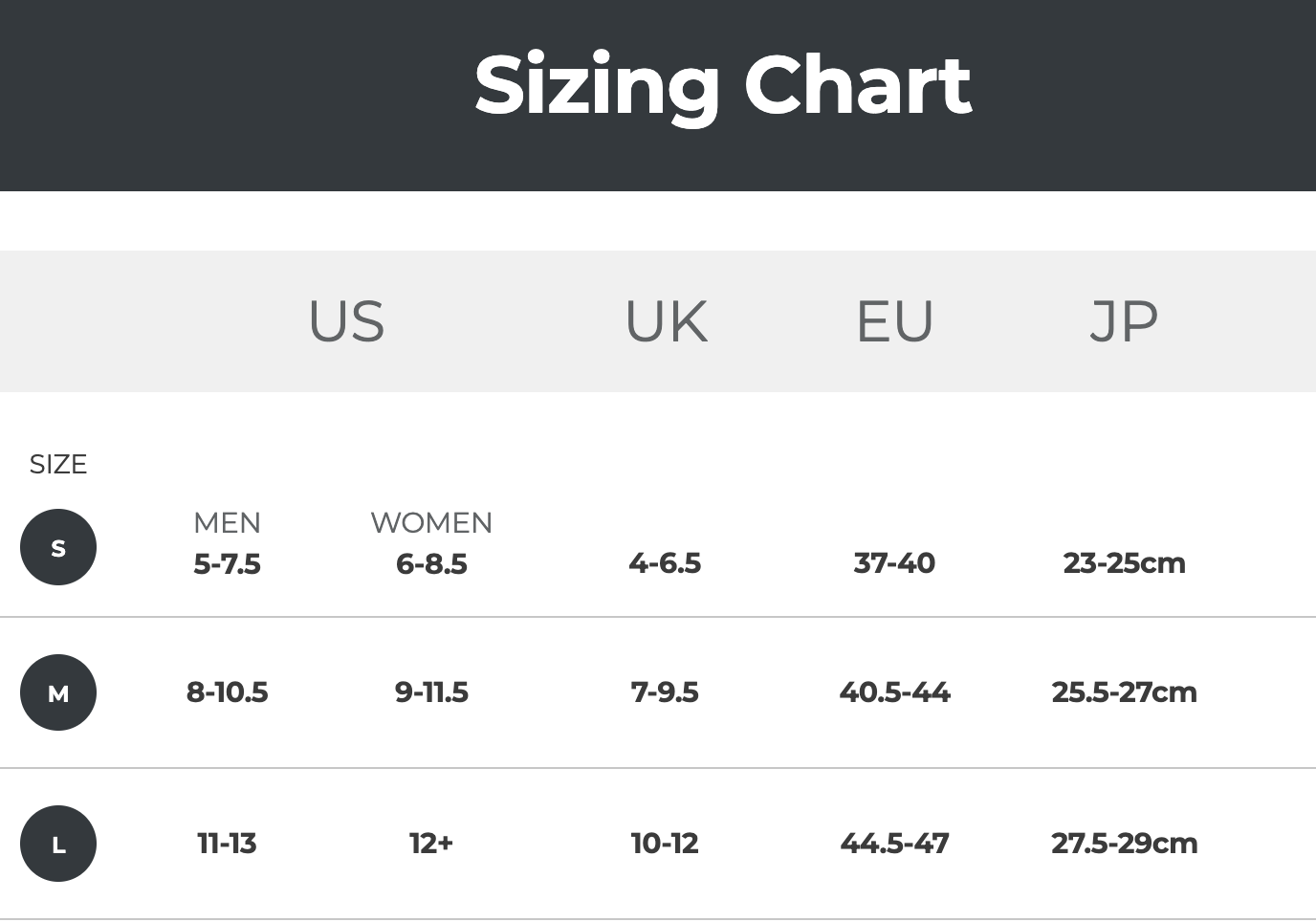Click the WOMEN sub-header label

point(431,523)
